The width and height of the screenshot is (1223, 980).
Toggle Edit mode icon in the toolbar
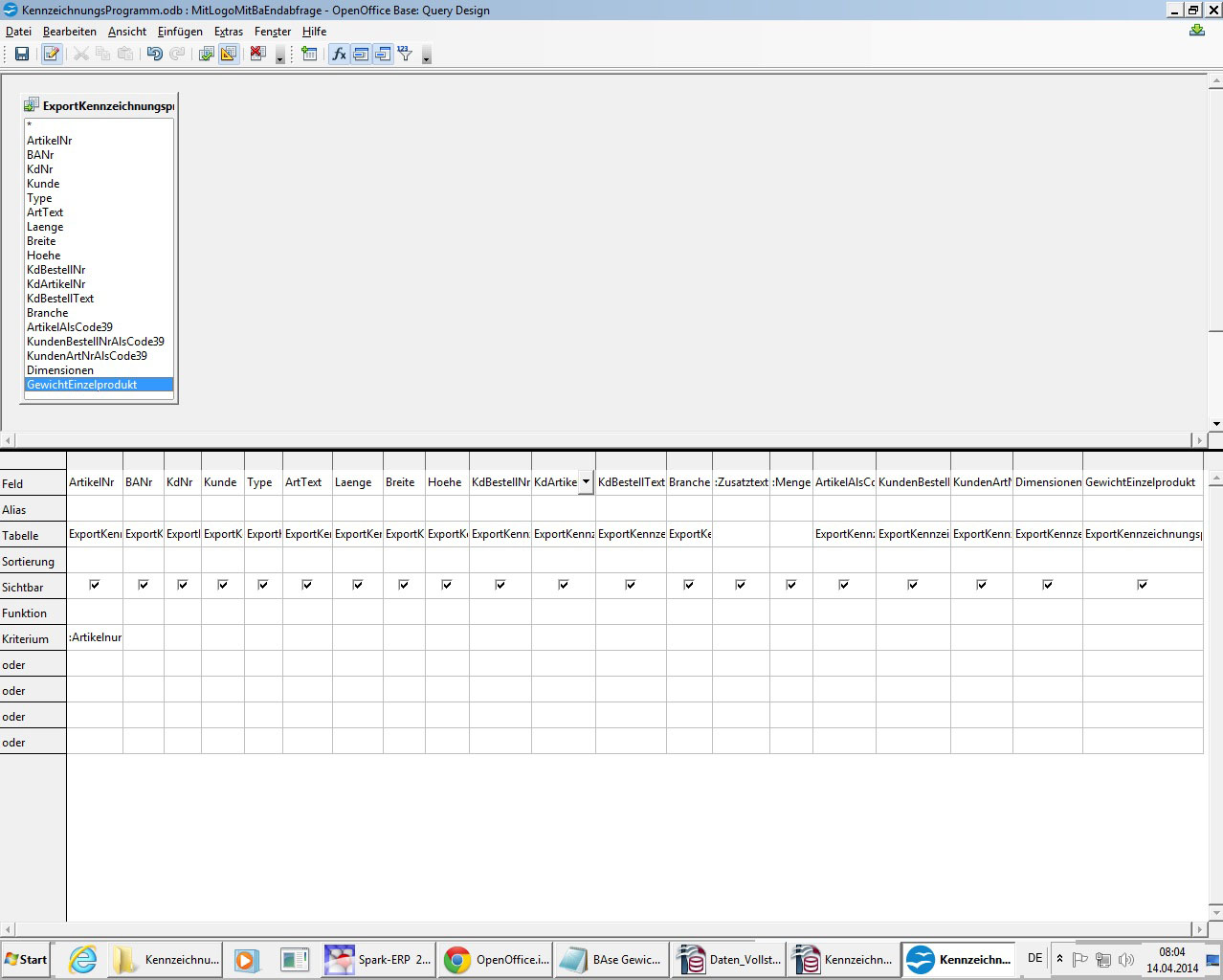52,55
